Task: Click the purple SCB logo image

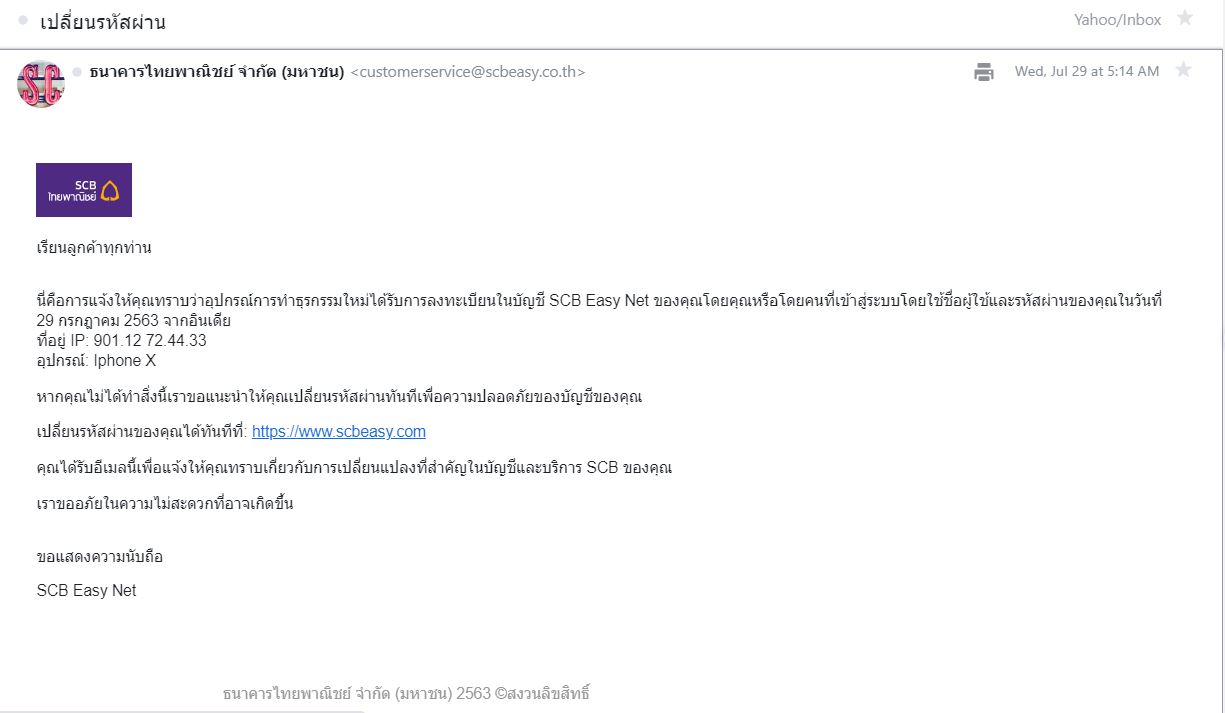Action: pos(84,190)
